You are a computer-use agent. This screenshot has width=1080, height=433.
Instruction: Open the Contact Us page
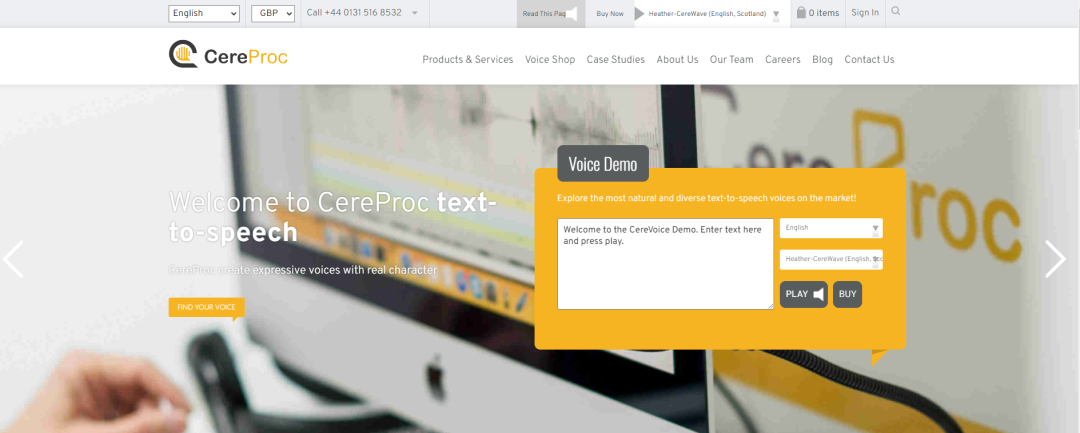point(869,60)
